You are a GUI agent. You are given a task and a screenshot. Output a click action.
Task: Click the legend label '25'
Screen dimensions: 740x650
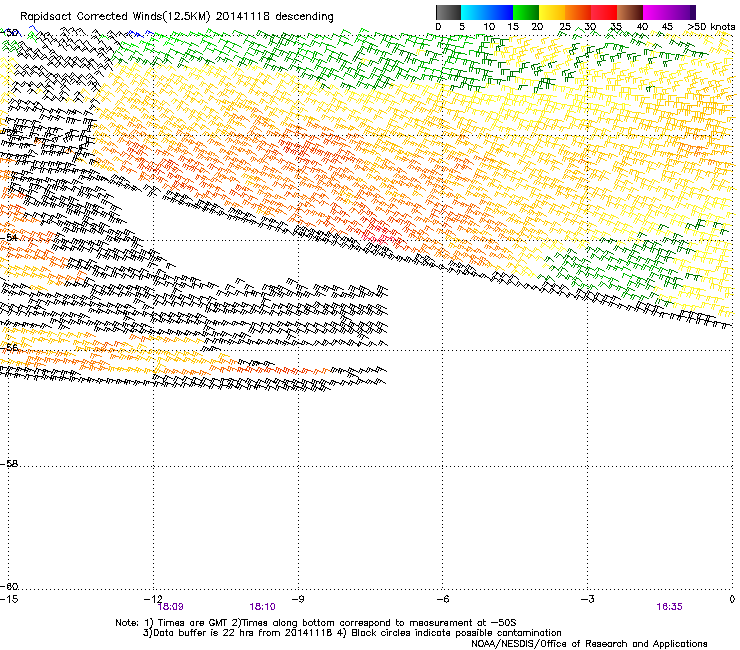pos(564,27)
